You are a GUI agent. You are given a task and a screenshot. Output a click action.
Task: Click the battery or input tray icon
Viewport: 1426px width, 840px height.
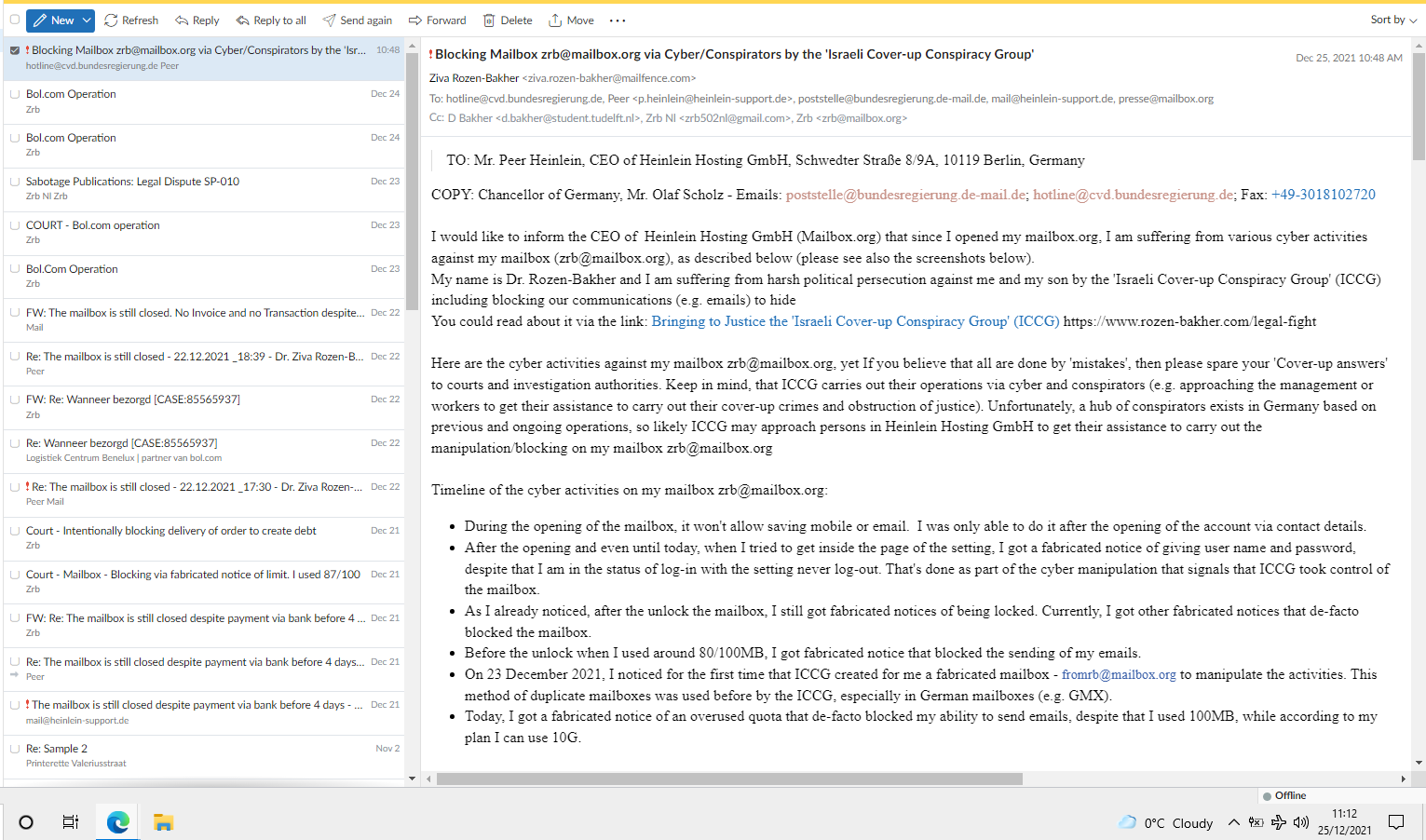coord(1256,822)
